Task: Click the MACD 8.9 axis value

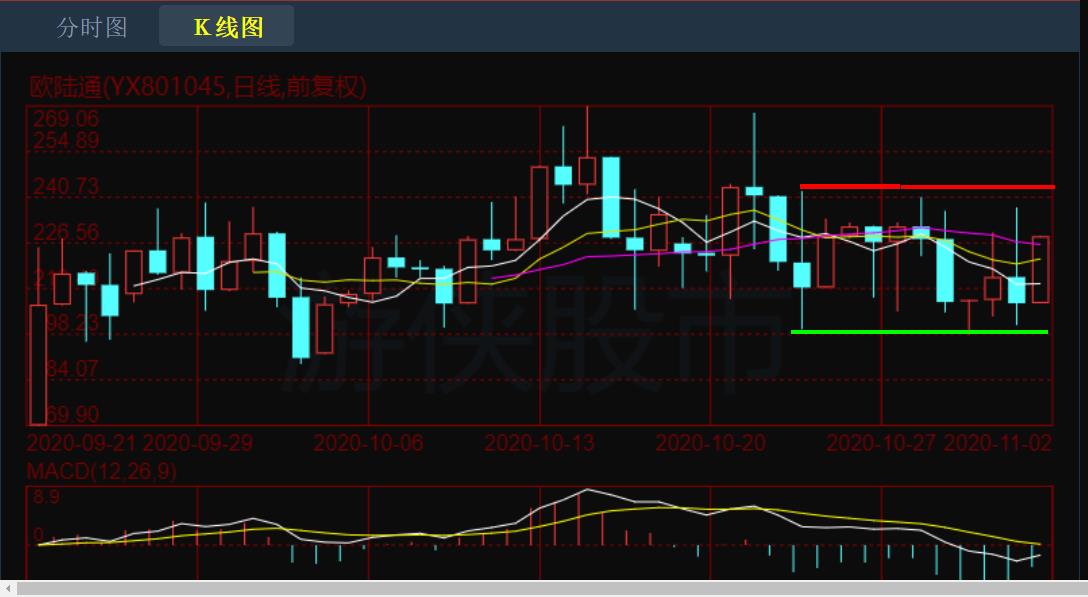Action: click(46, 497)
